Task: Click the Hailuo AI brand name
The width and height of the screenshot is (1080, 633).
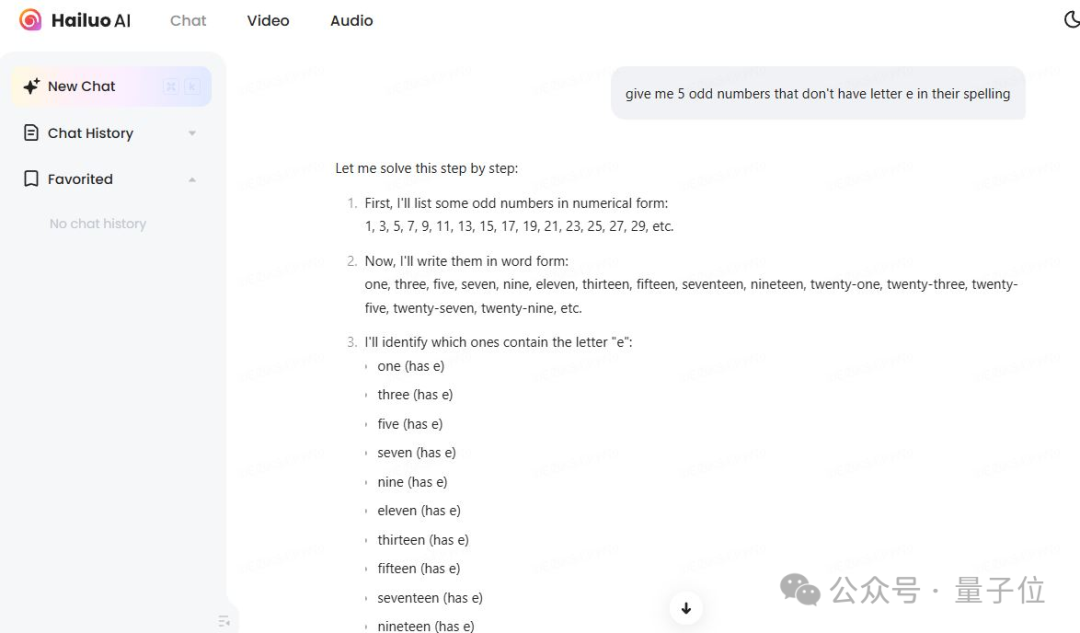Action: coord(91,21)
